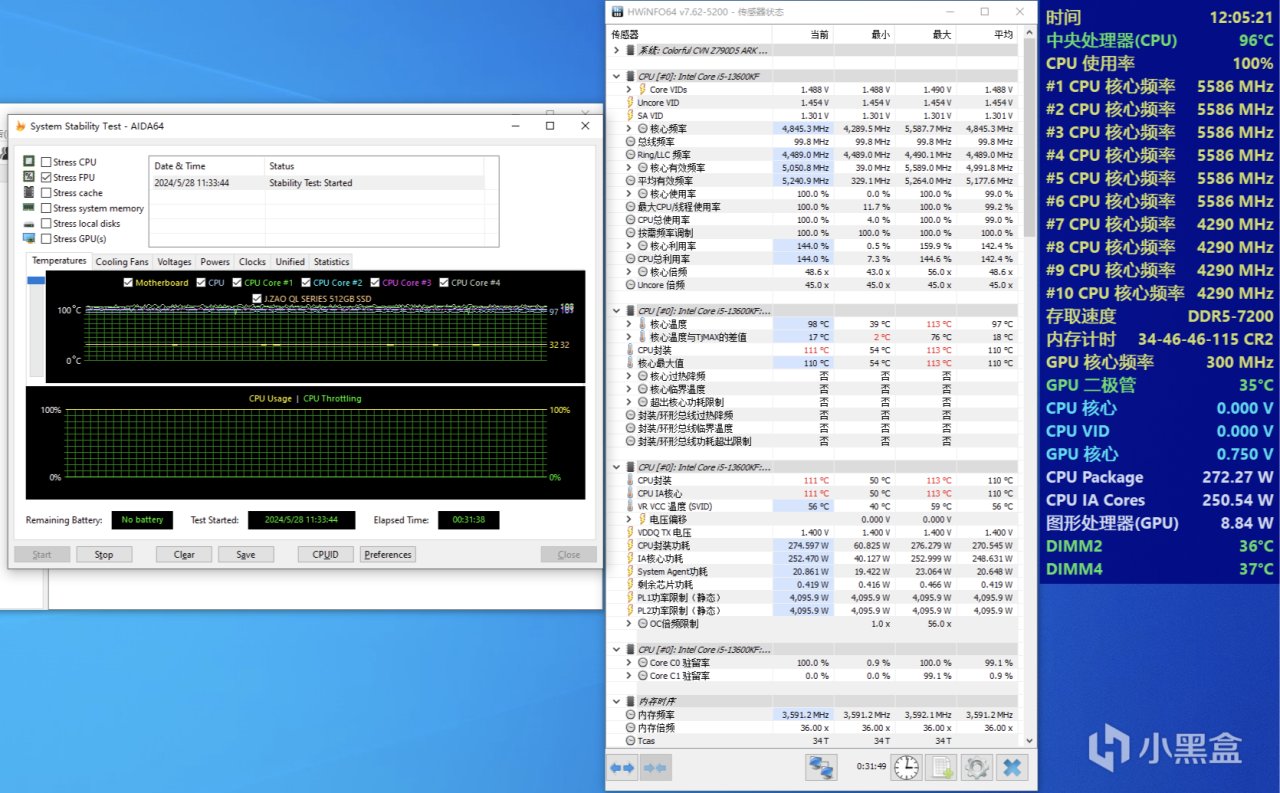Uncheck the Motherboard graph checkbox
The image size is (1280, 793).
click(128, 282)
